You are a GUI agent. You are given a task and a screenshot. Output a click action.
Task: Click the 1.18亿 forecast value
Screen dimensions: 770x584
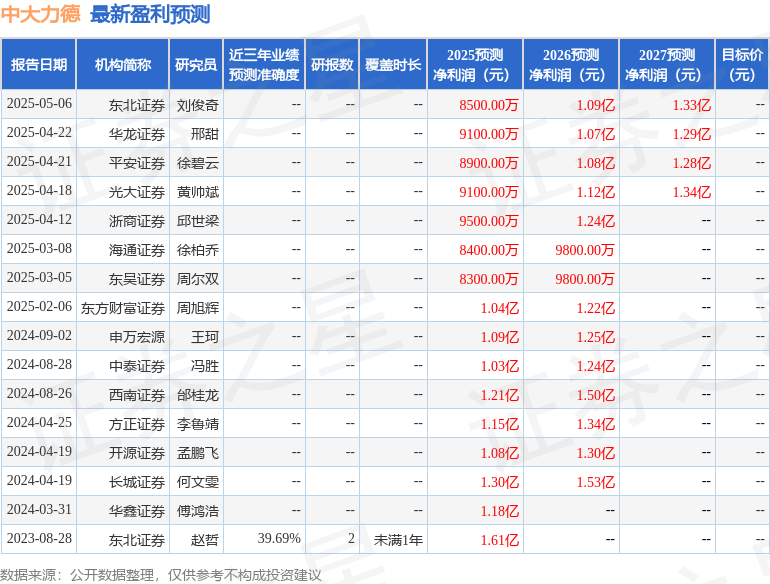(499, 511)
